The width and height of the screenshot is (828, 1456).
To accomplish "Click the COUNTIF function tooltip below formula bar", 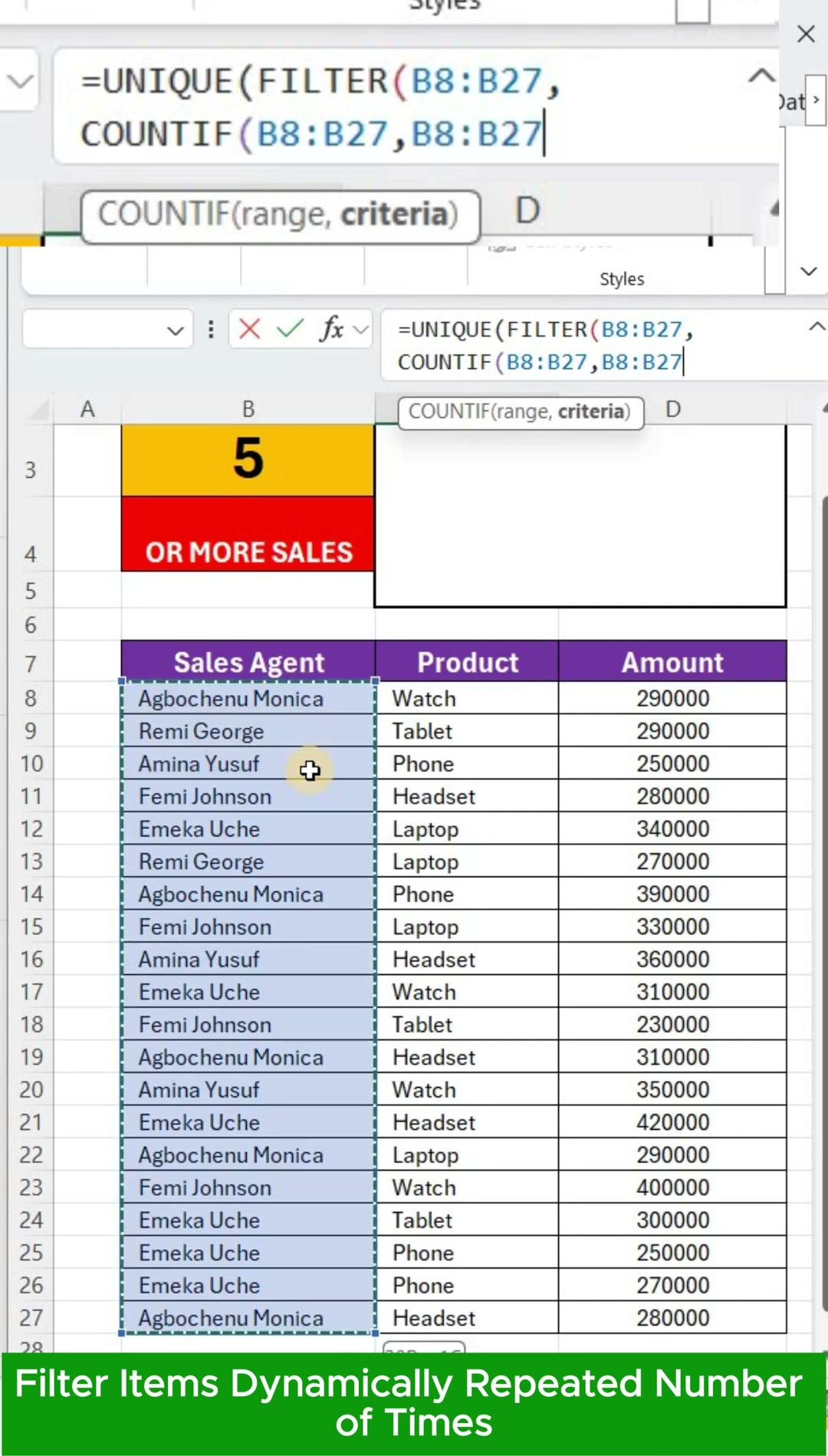I will coord(520,412).
